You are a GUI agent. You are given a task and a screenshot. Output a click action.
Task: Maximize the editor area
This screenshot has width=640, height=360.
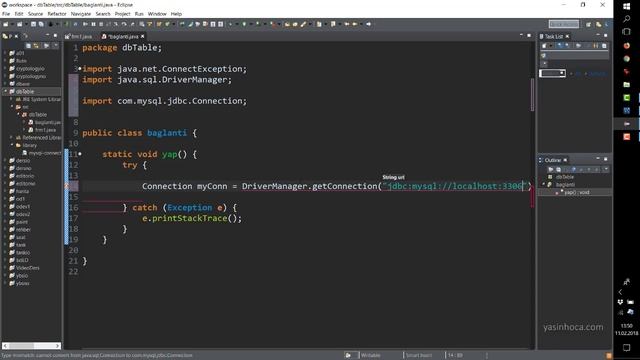[529, 36]
